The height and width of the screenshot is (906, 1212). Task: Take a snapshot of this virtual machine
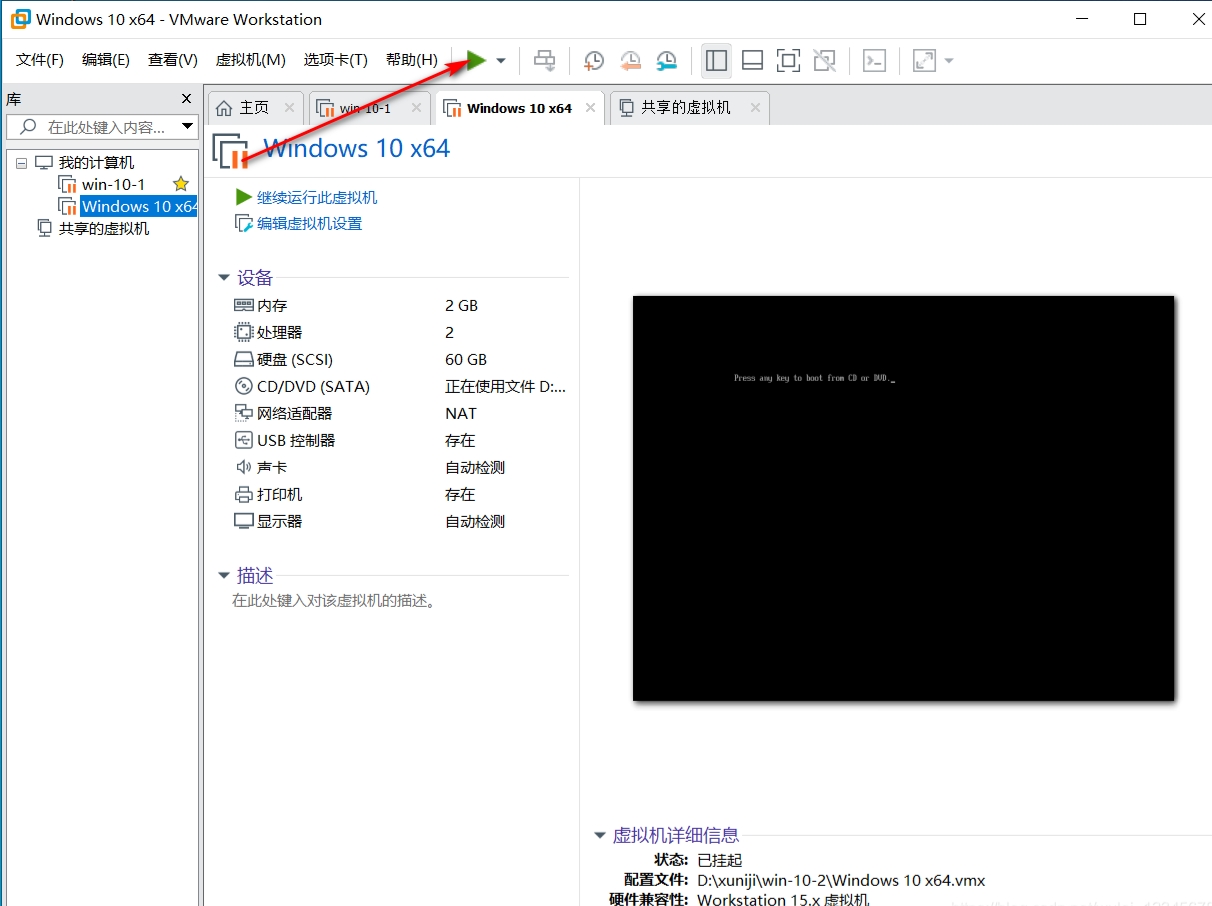(x=594, y=61)
